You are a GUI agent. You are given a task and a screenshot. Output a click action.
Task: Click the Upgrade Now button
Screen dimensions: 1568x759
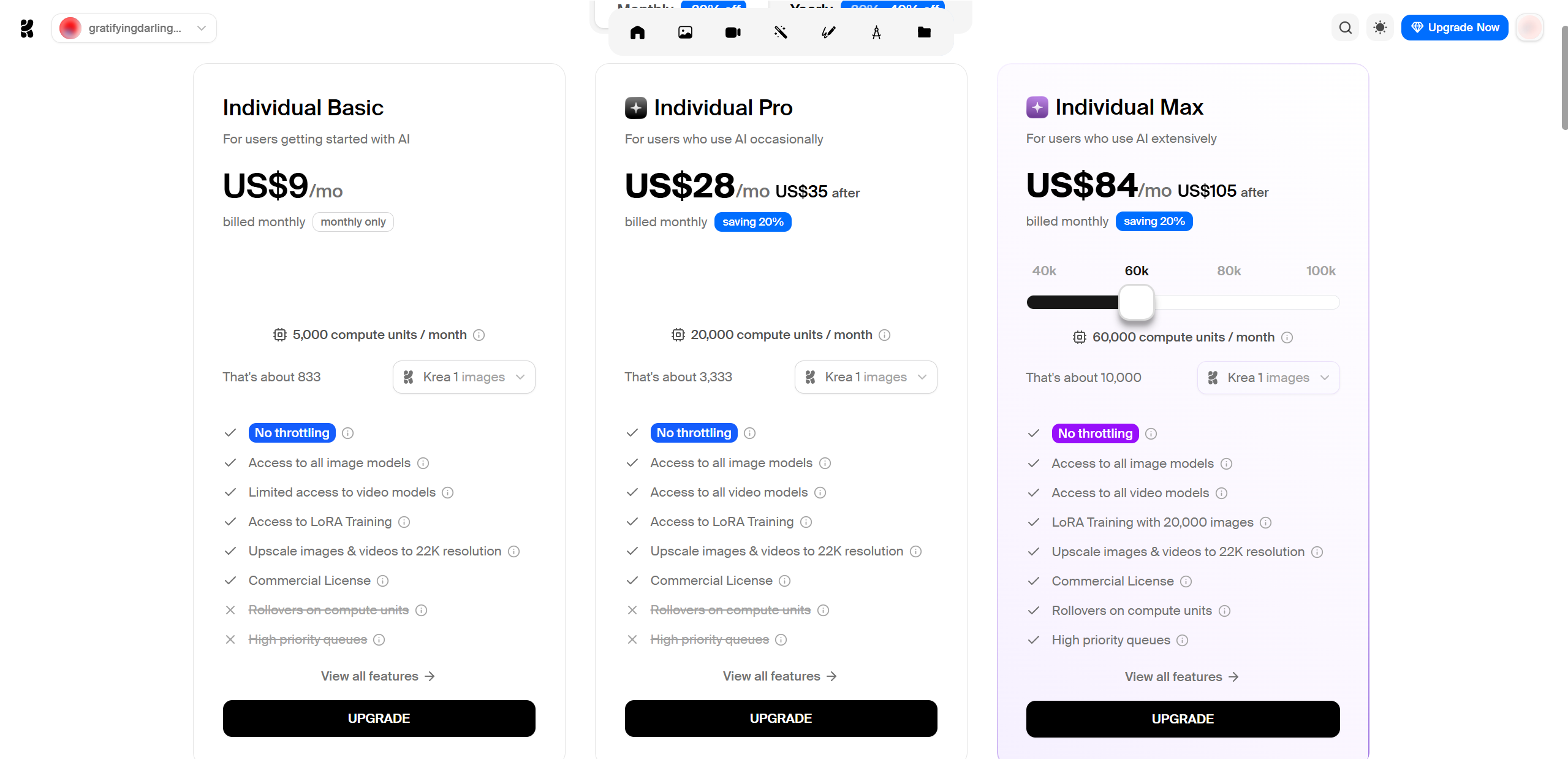1455,28
